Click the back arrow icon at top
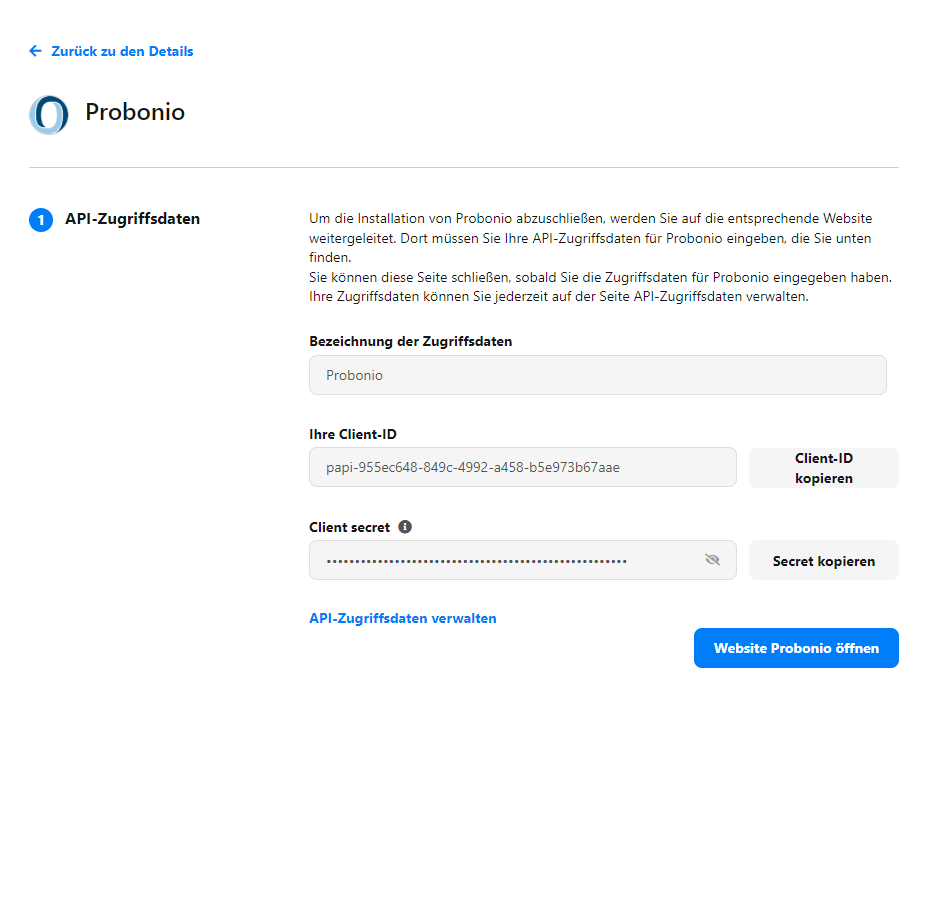This screenshot has width=928, height=909. (36, 51)
